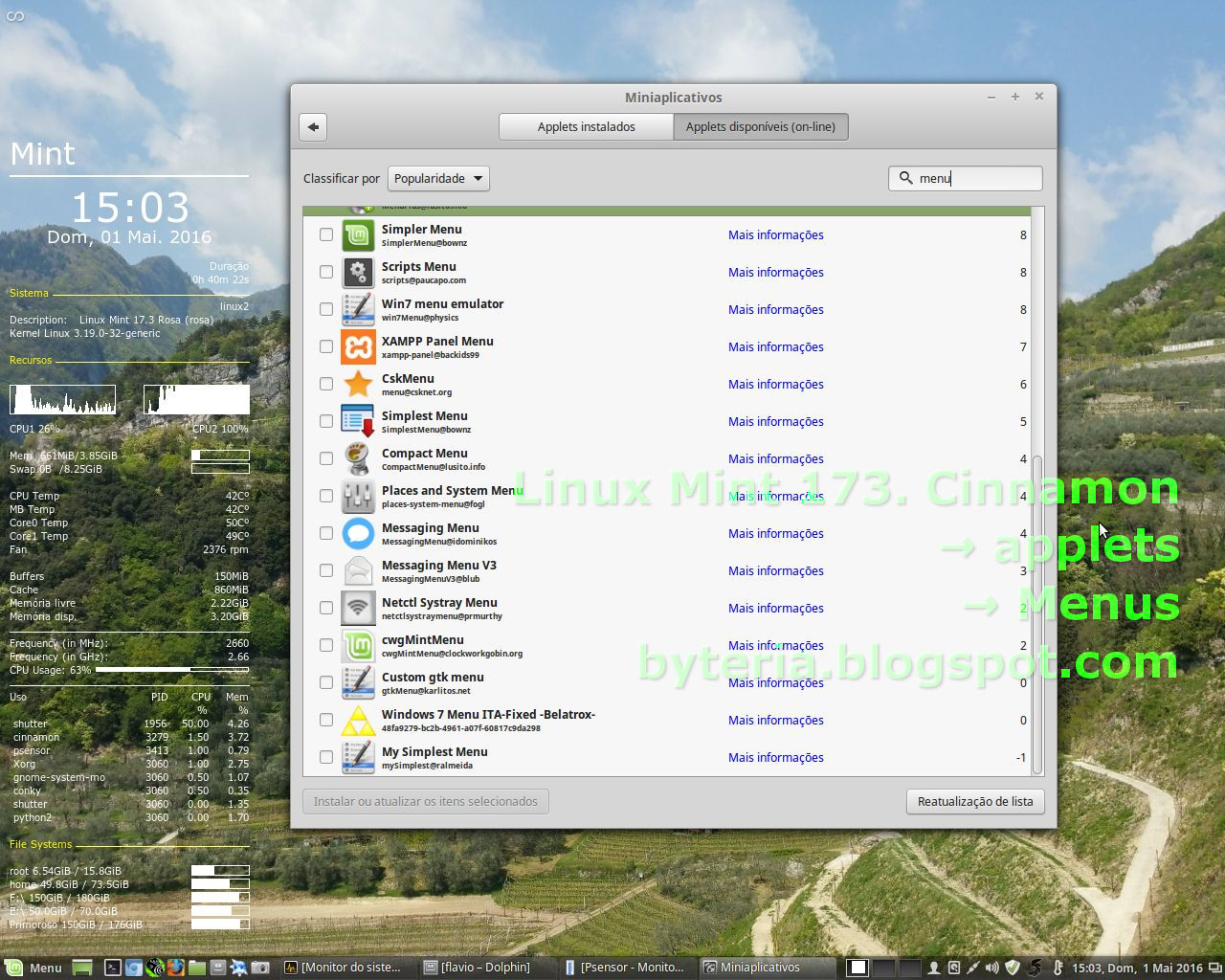Tick the Custom gtk menu checkbox

click(326, 682)
